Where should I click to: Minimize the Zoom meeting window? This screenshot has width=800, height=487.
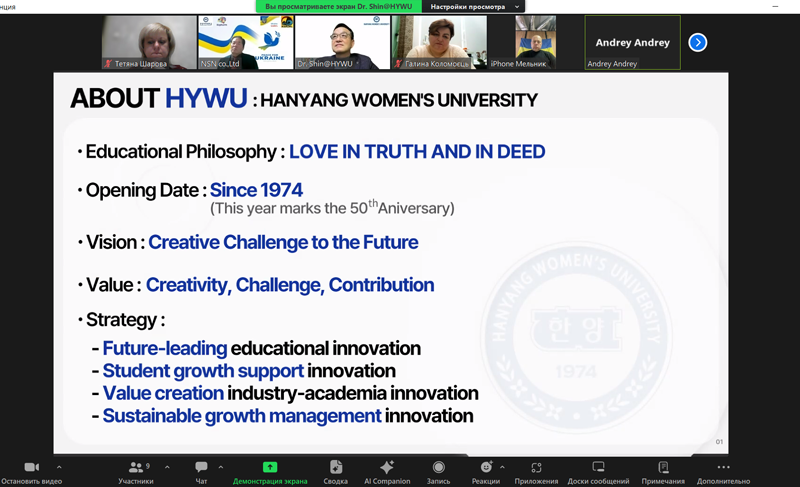[x=776, y=6]
